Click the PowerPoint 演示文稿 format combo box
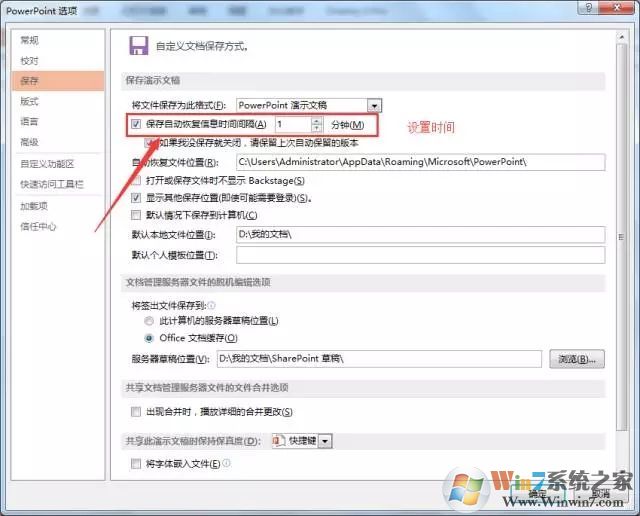Screen dimensions: 640x516 (x=309, y=105)
